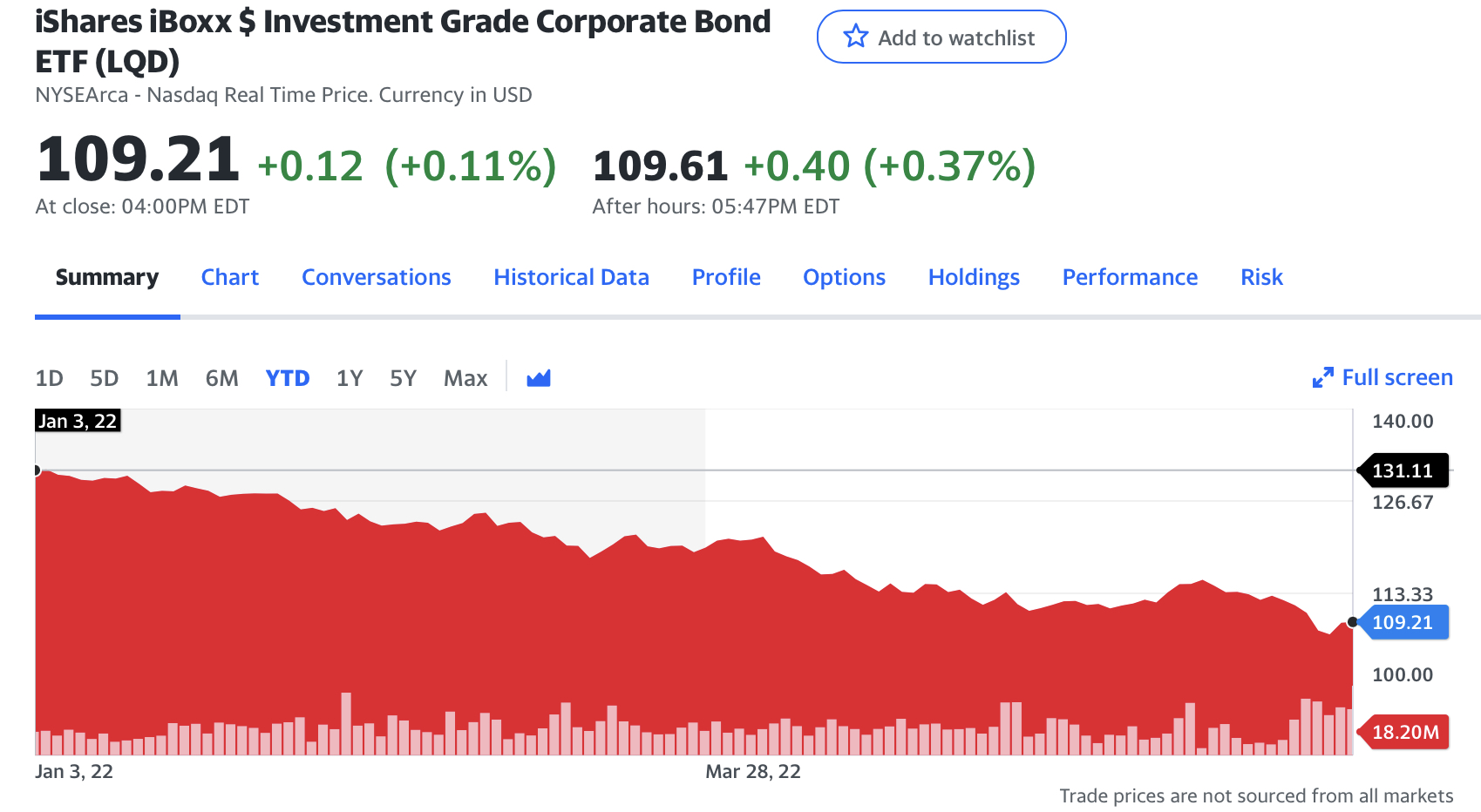Set chart range to 1M

point(162,378)
